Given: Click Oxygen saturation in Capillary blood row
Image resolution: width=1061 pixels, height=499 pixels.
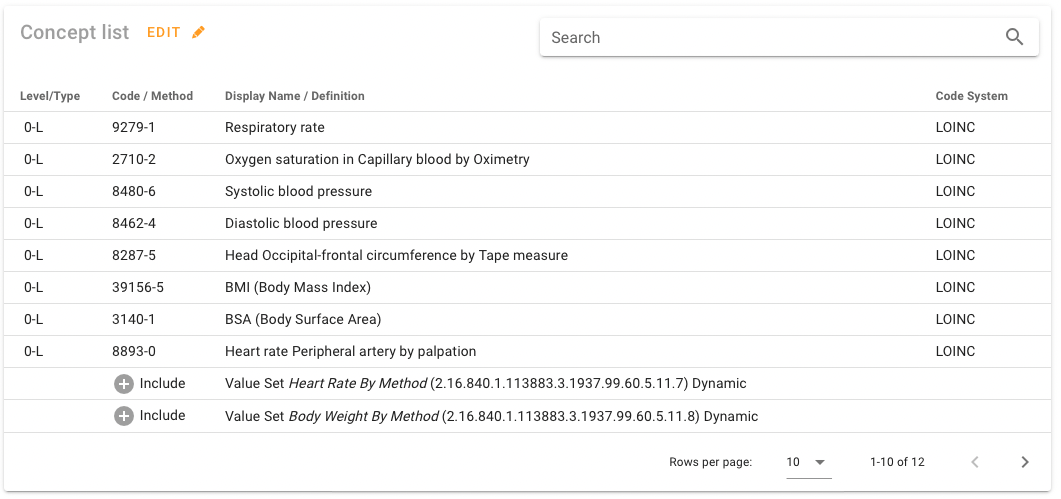Looking at the screenshot, I should click(x=377, y=160).
